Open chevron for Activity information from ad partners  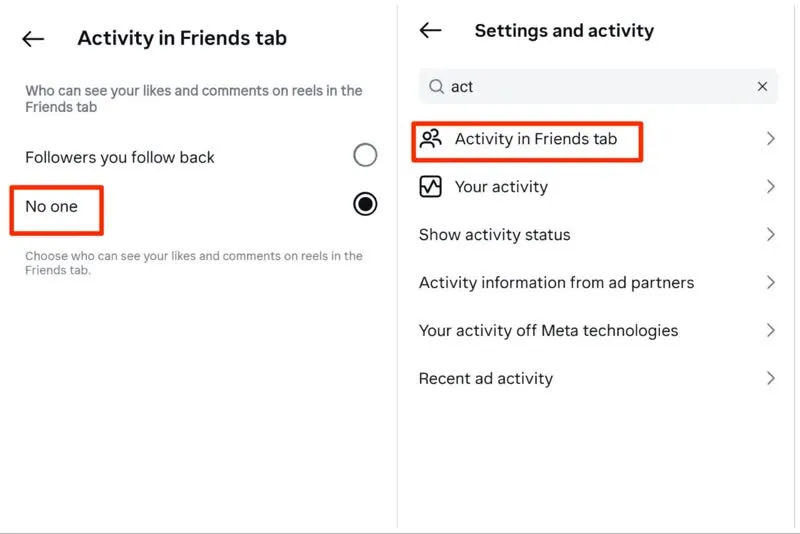tap(770, 283)
